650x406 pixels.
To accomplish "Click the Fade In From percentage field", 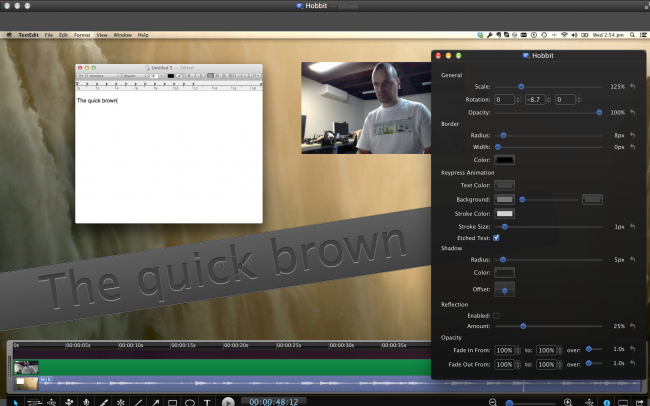I will (505, 350).
